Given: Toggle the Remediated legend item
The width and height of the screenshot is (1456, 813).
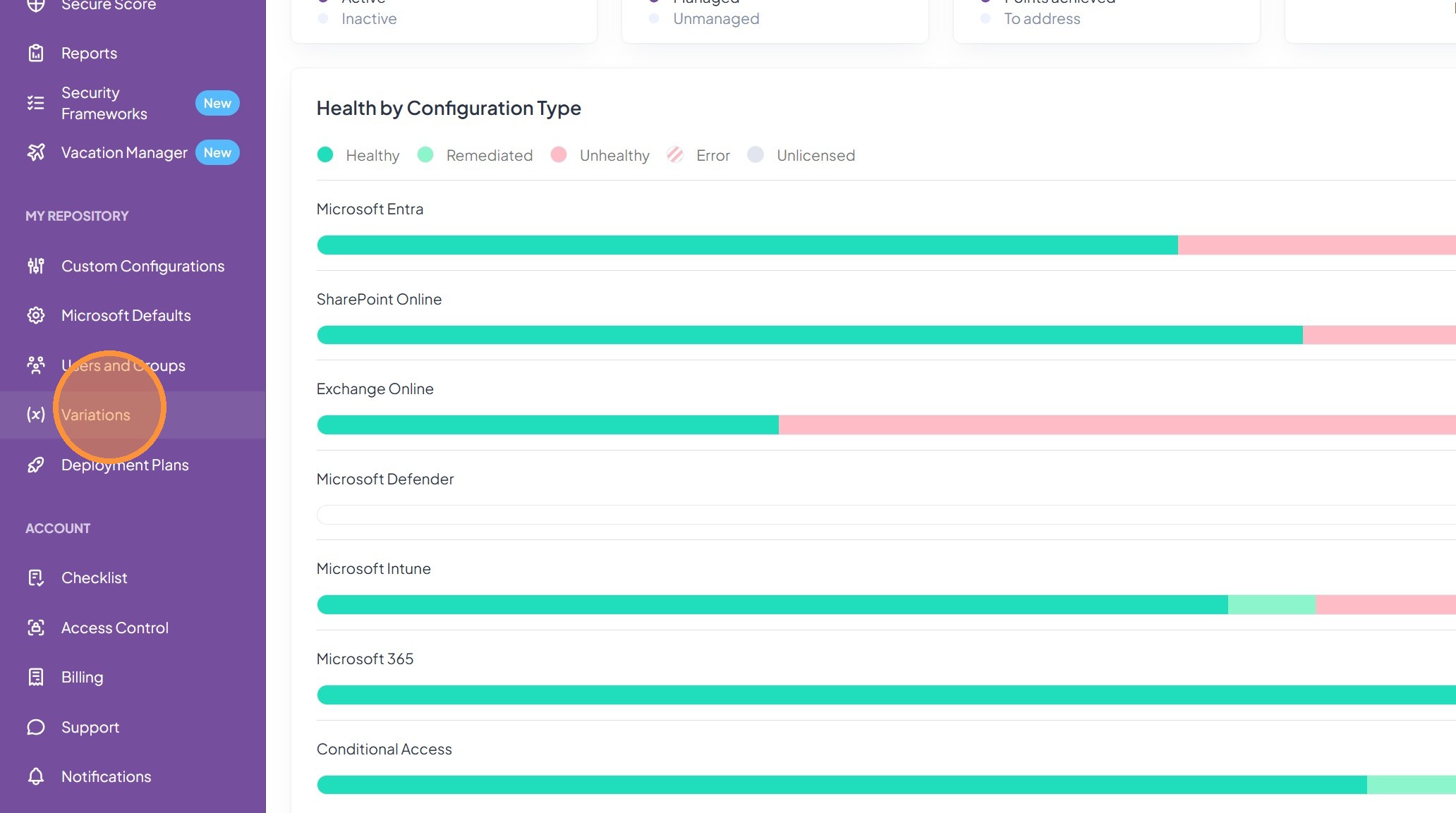Looking at the screenshot, I should point(475,155).
